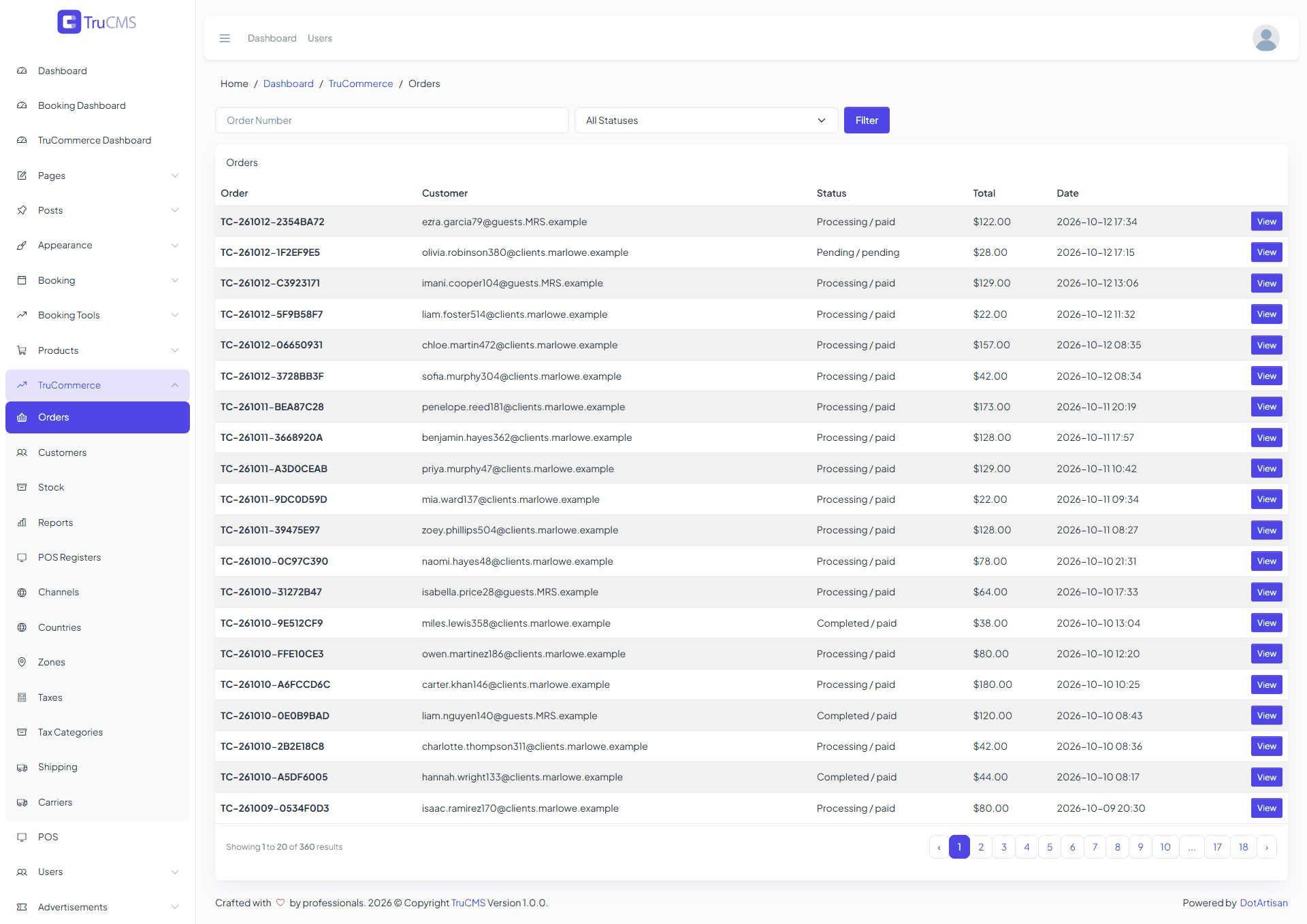Click the Reports bar chart icon
1307x924 pixels.
22,523
